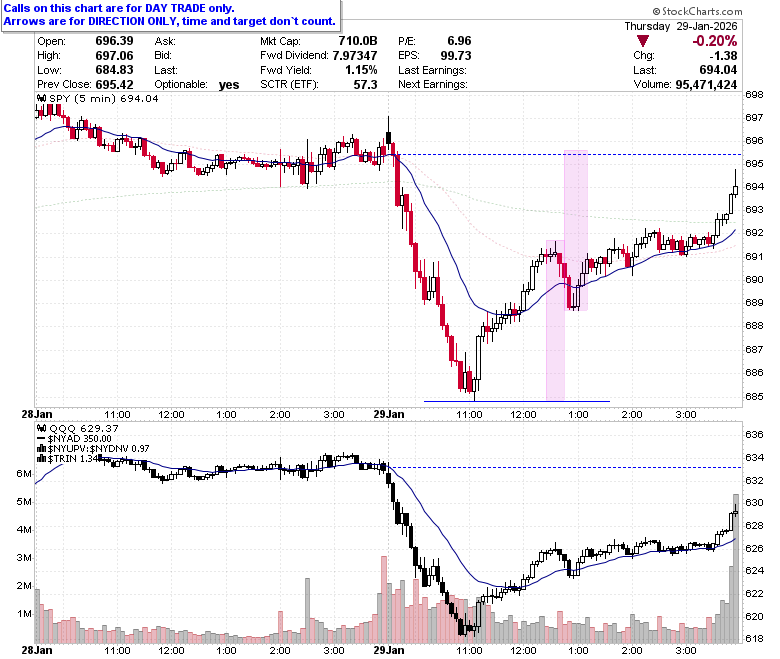Click the candlestick icon beside SPY label
The image size is (780, 659).
coord(42,98)
